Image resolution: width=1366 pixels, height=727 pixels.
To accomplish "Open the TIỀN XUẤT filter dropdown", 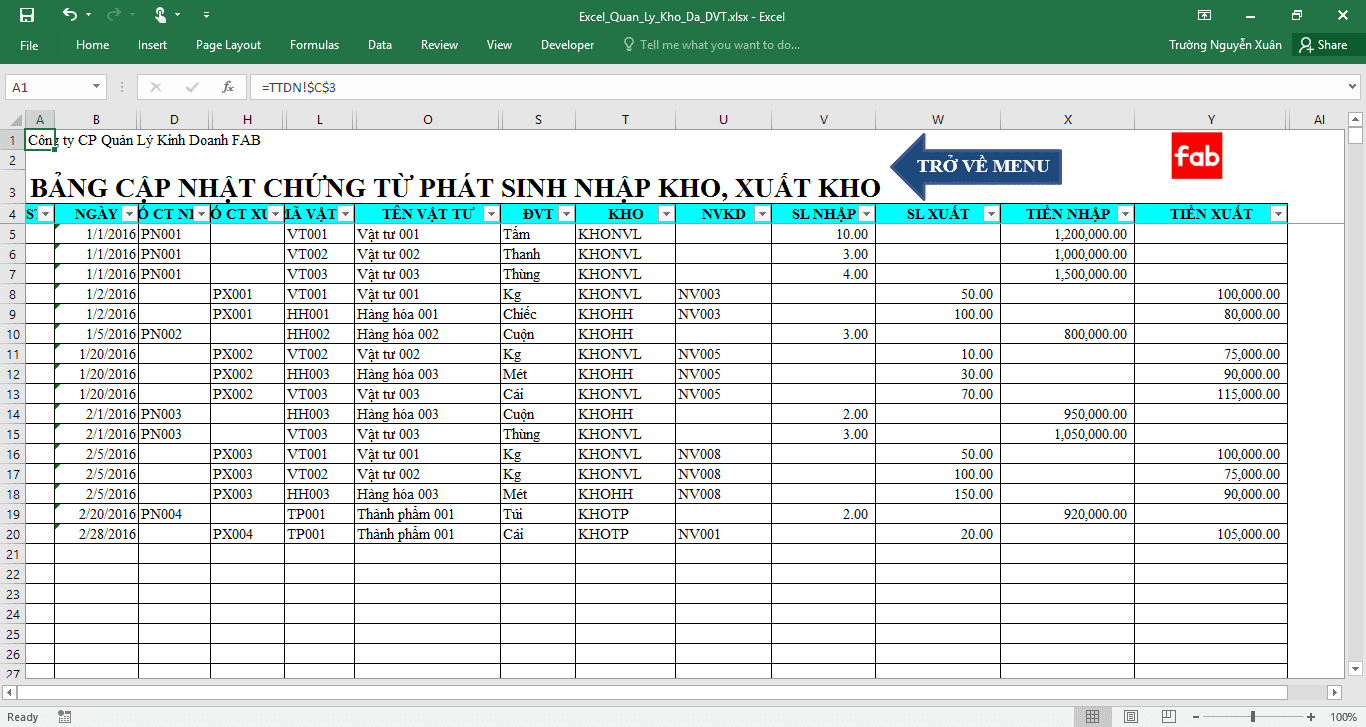I will click(x=1277, y=214).
